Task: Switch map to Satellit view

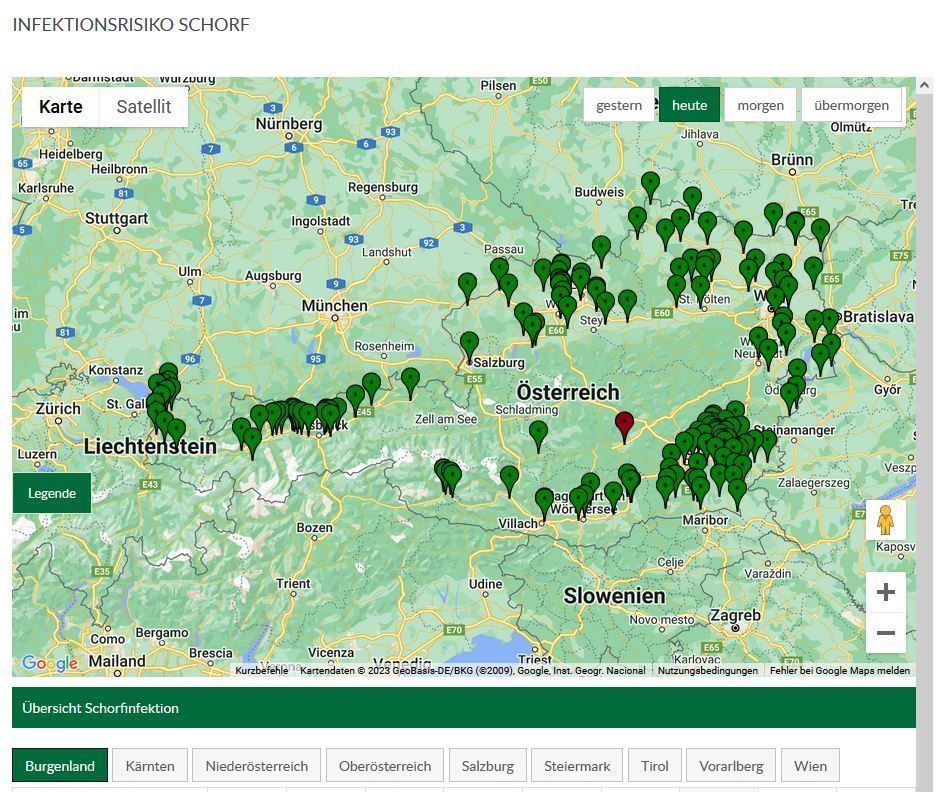Action: tap(144, 107)
